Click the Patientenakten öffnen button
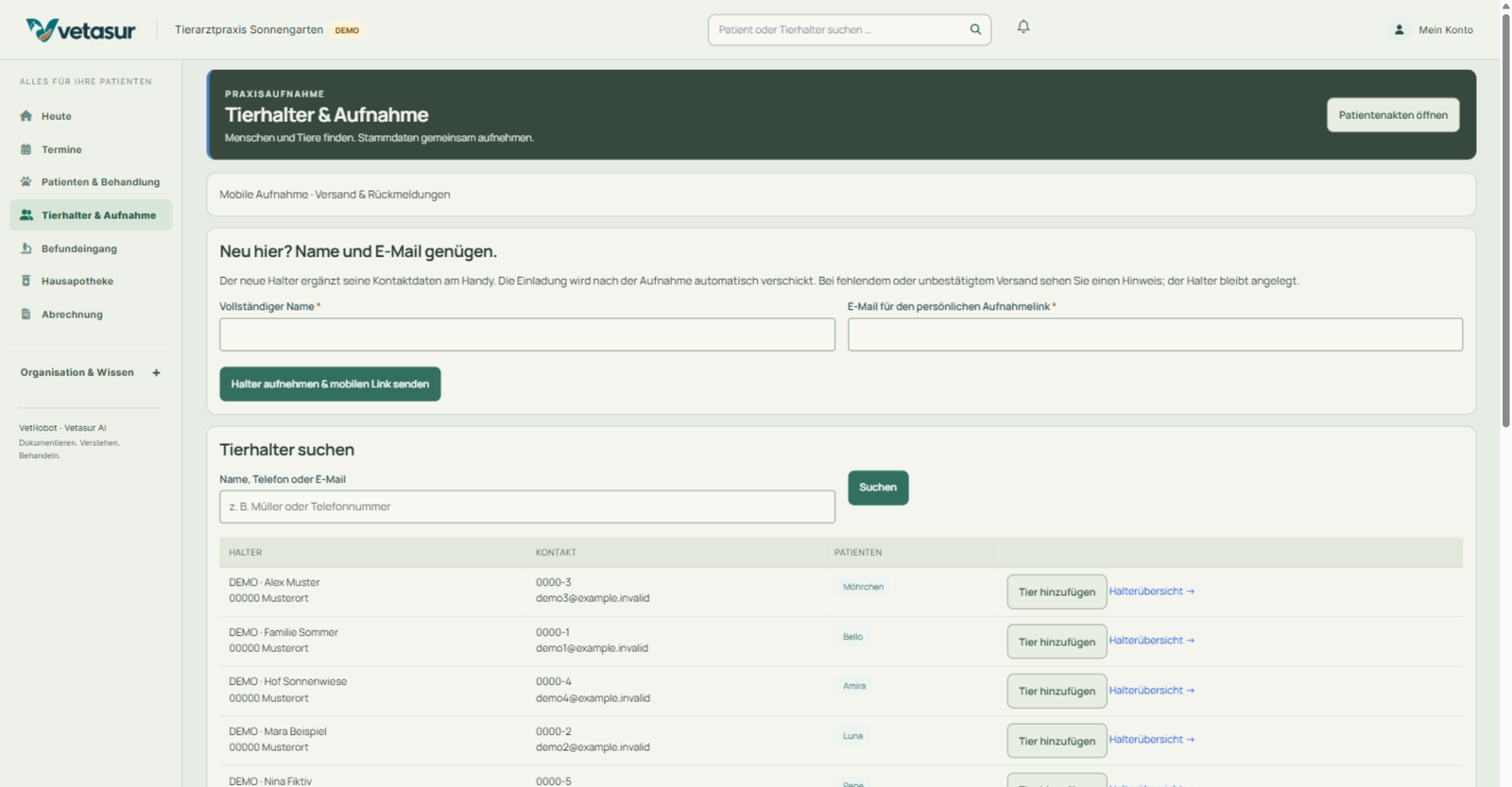 (x=1393, y=115)
